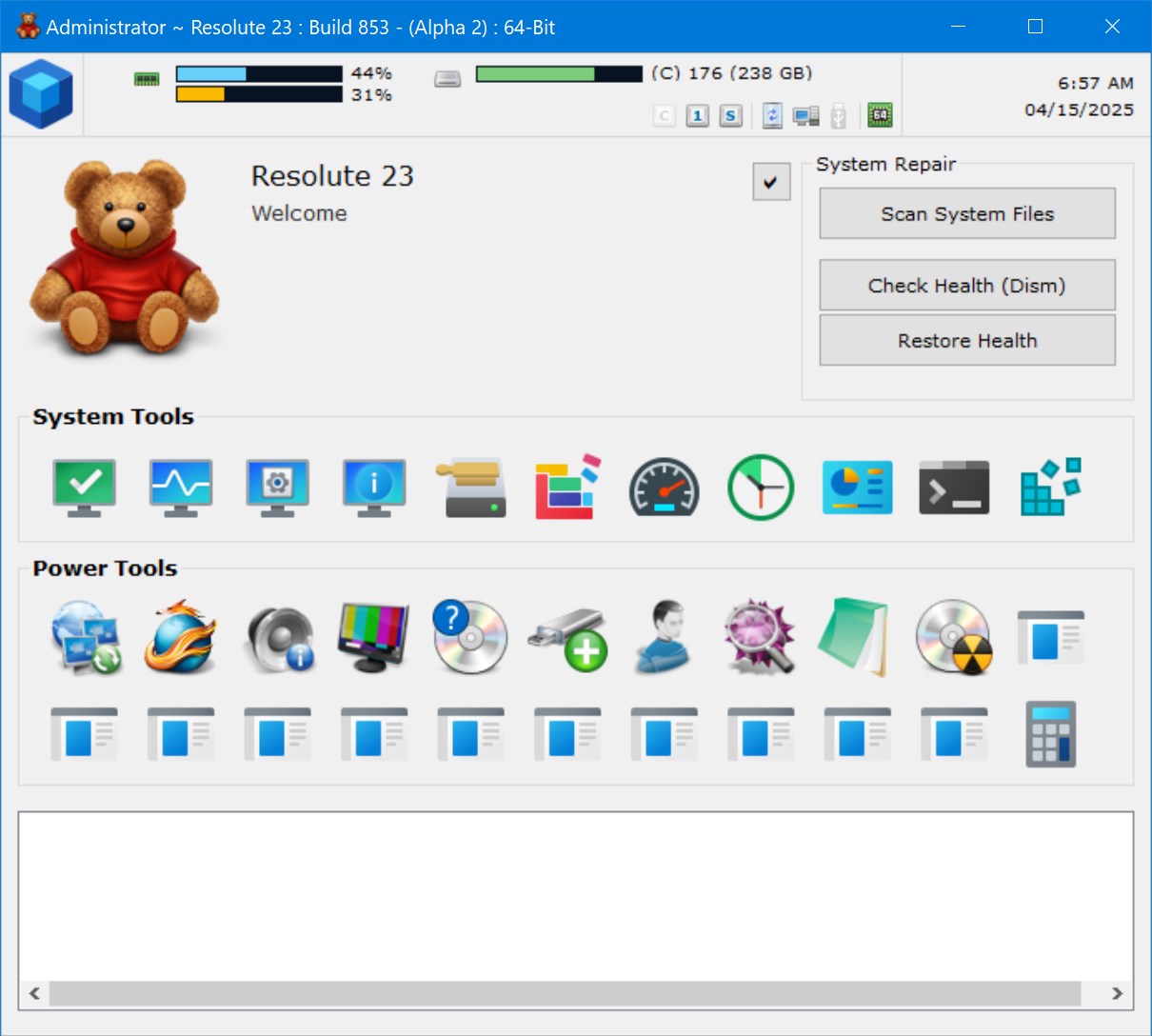Click the Scan System Files button
Viewport: 1152px width, 1036px height.
(x=967, y=213)
